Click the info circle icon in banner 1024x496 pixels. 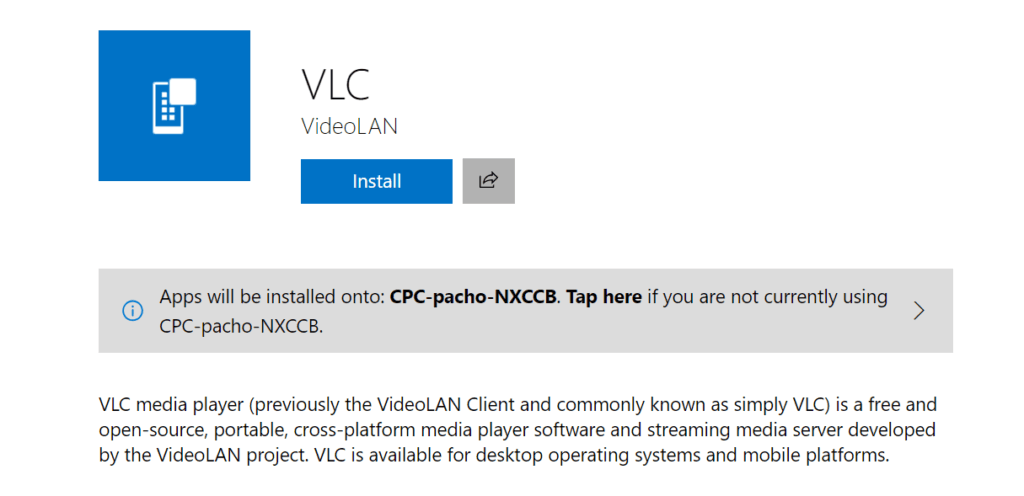133,311
